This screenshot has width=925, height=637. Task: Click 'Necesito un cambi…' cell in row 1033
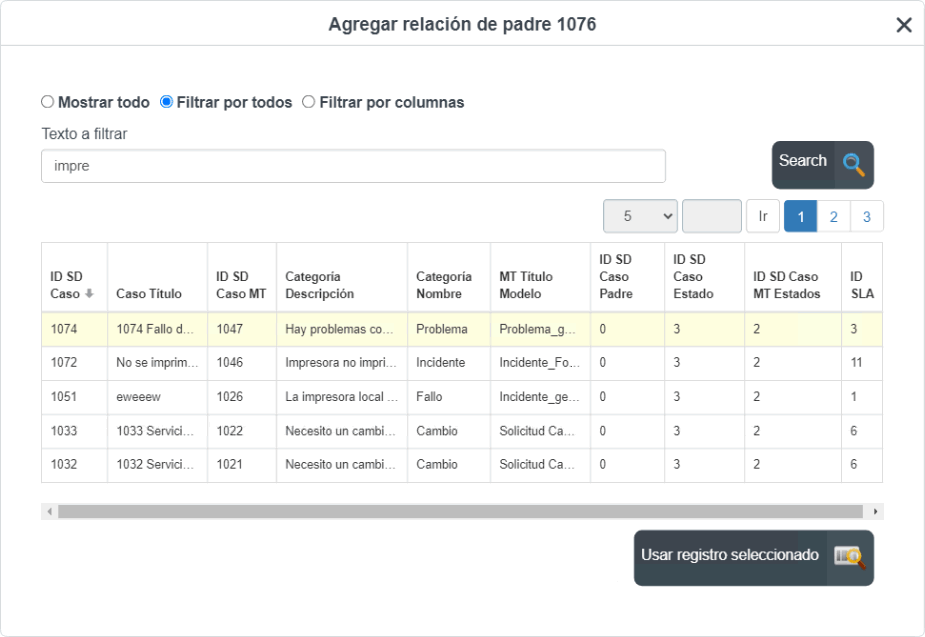coord(342,431)
